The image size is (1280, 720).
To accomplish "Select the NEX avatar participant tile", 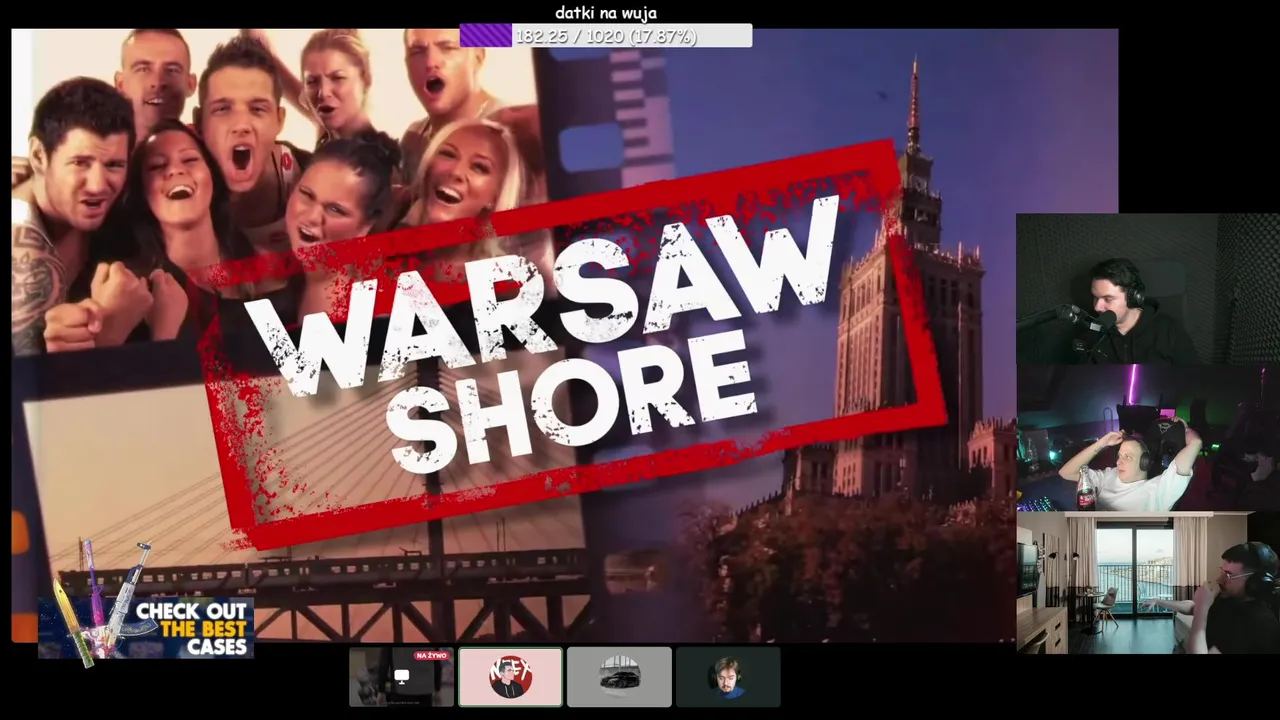I will [x=510, y=677].
